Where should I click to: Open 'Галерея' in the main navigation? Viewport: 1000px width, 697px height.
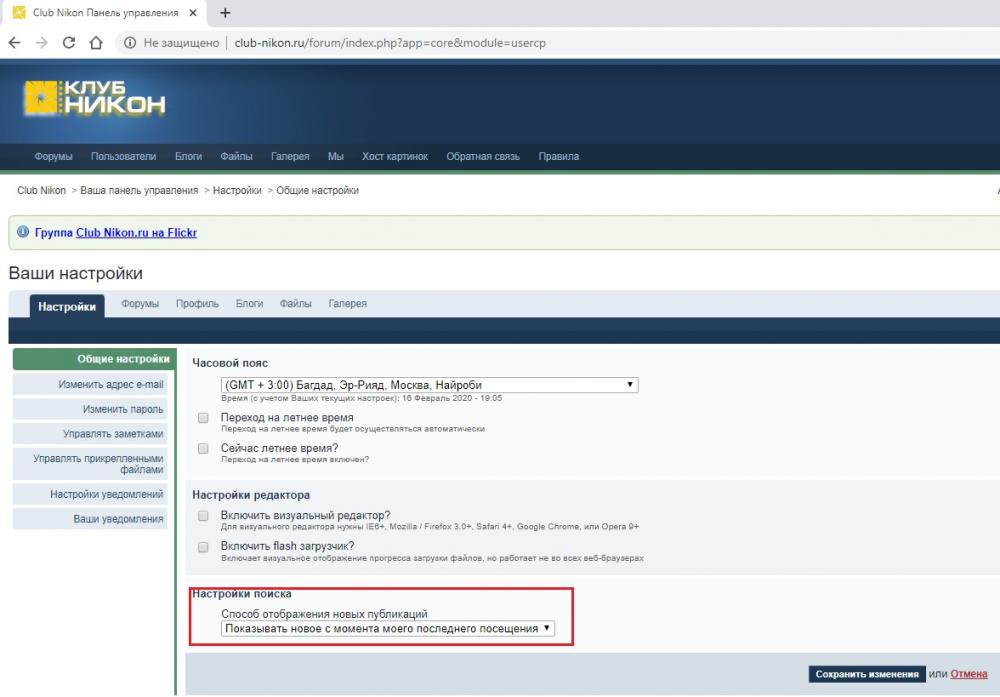[290, 156]
